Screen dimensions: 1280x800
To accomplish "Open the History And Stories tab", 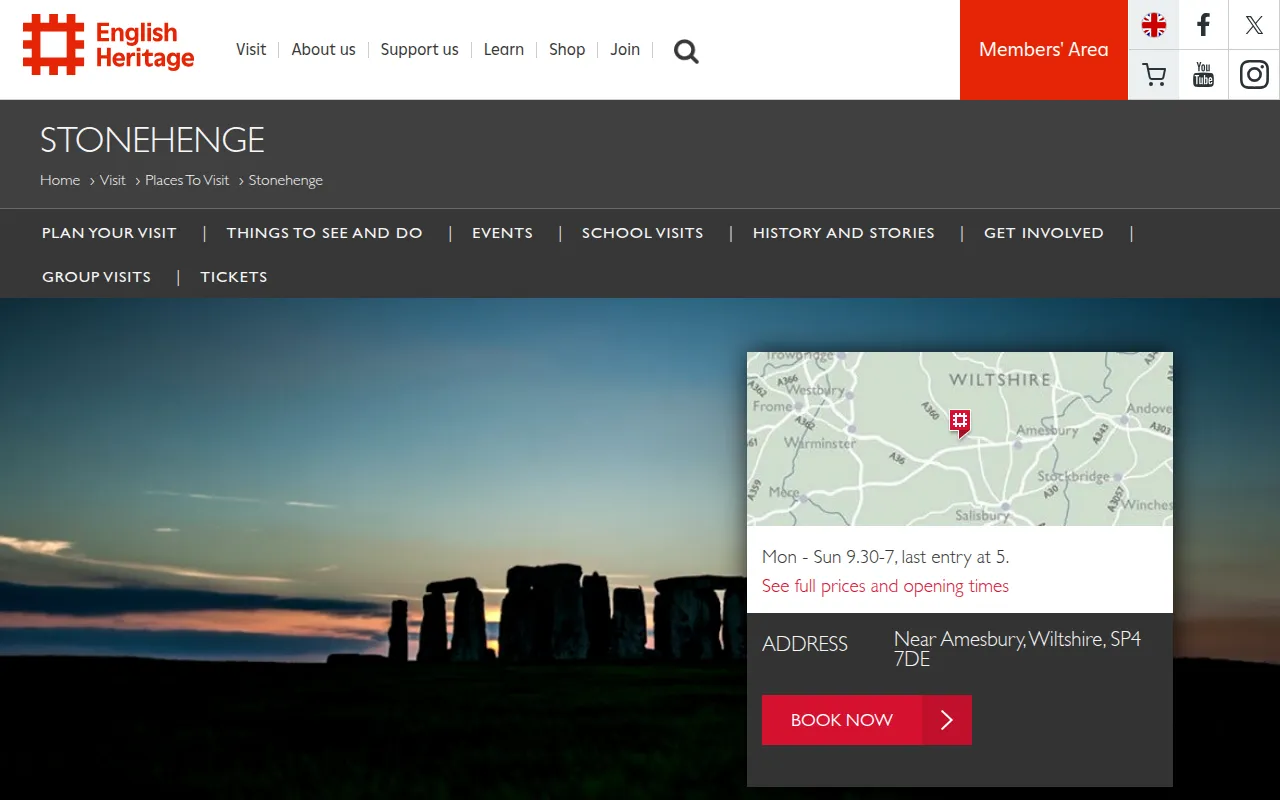I will click(x=844, y=233).
